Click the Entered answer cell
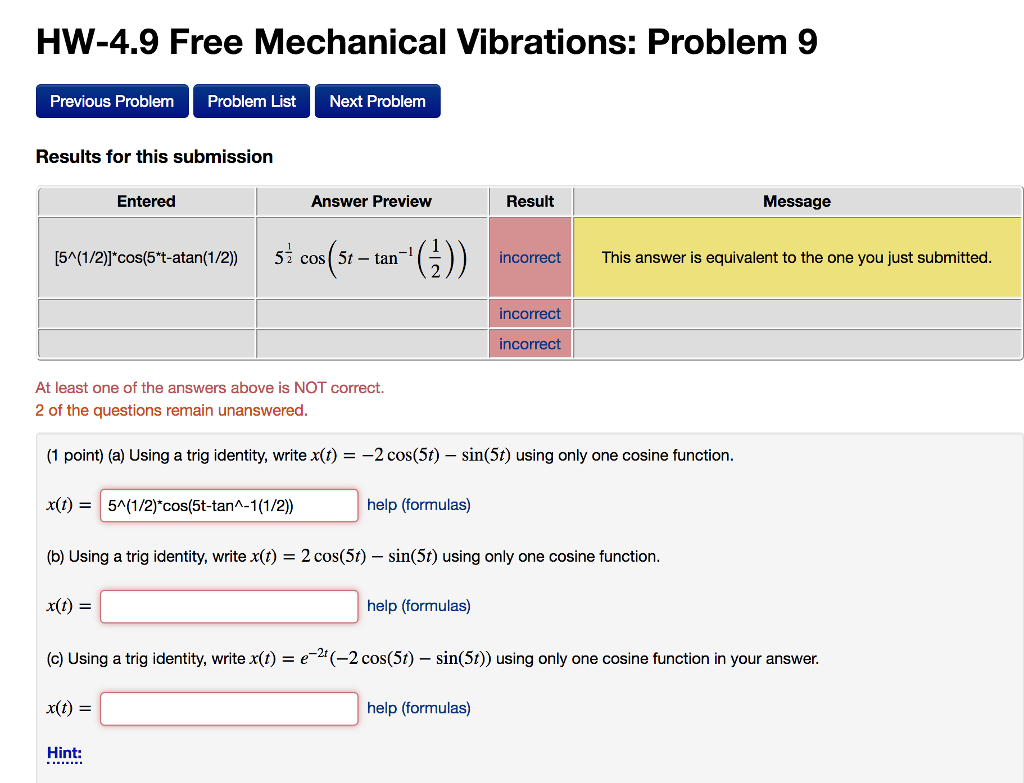 tap(146, 257)
